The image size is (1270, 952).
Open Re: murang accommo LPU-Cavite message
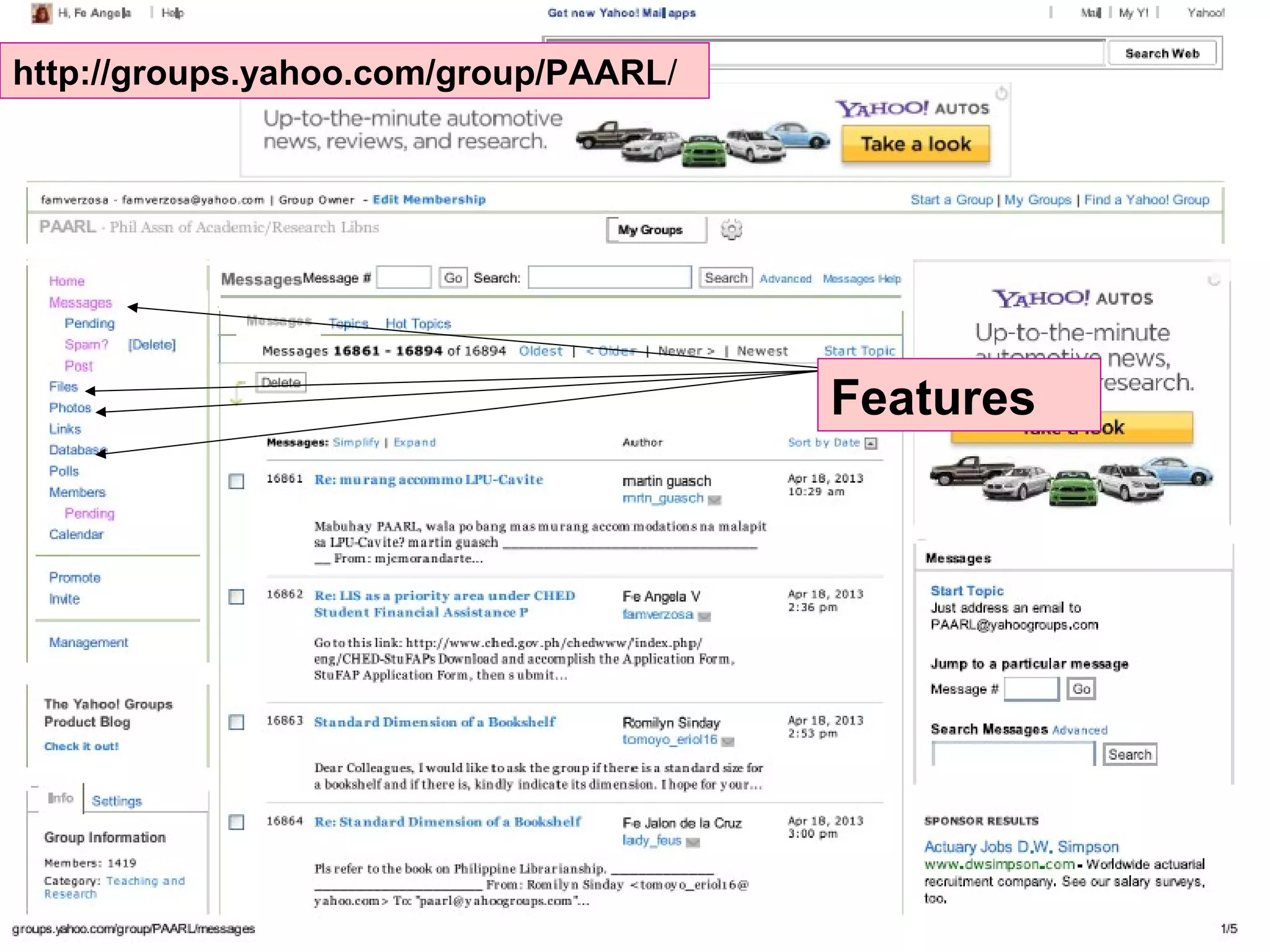pos(429,480)
